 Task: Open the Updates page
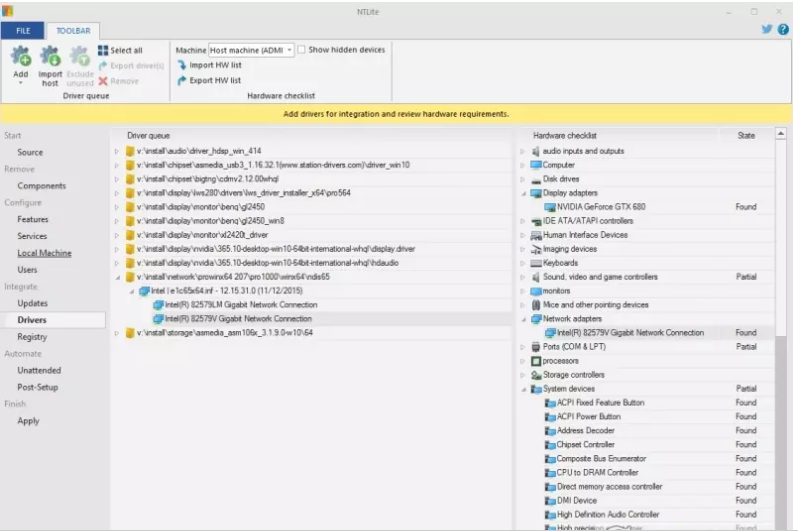coord(33,303)
